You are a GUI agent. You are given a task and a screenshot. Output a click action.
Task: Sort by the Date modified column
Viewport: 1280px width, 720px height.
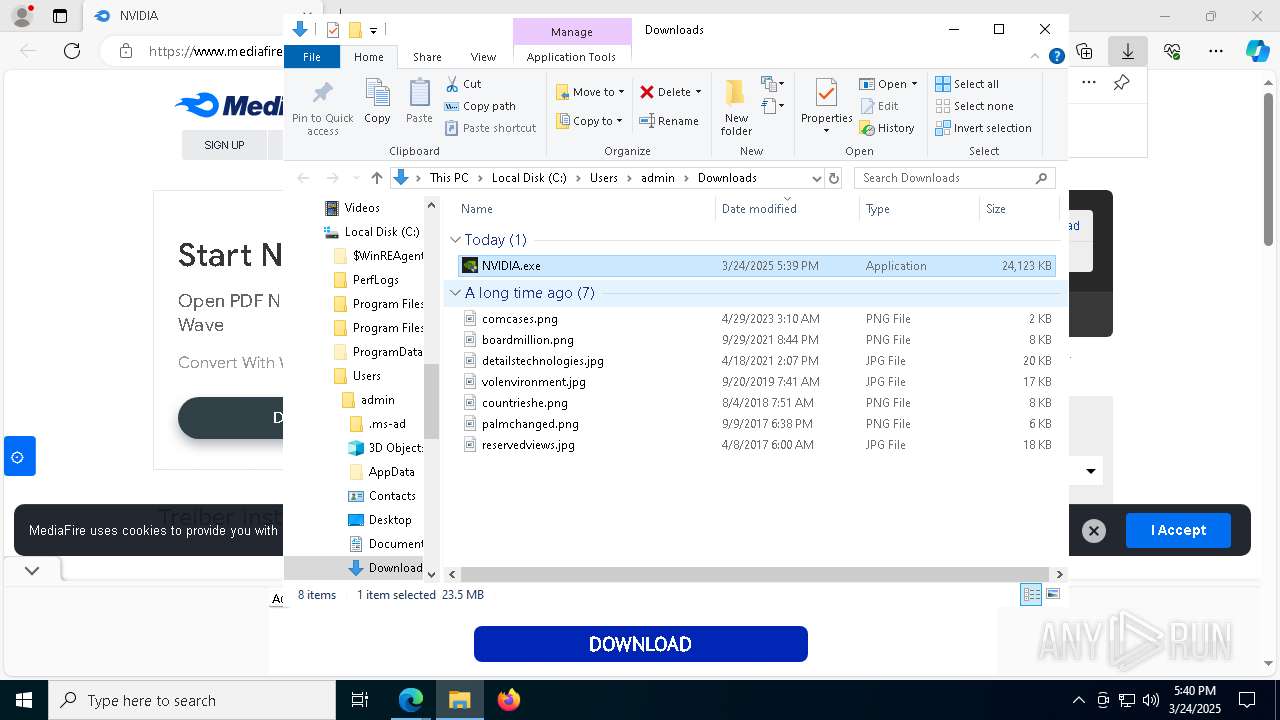[787, 209]
